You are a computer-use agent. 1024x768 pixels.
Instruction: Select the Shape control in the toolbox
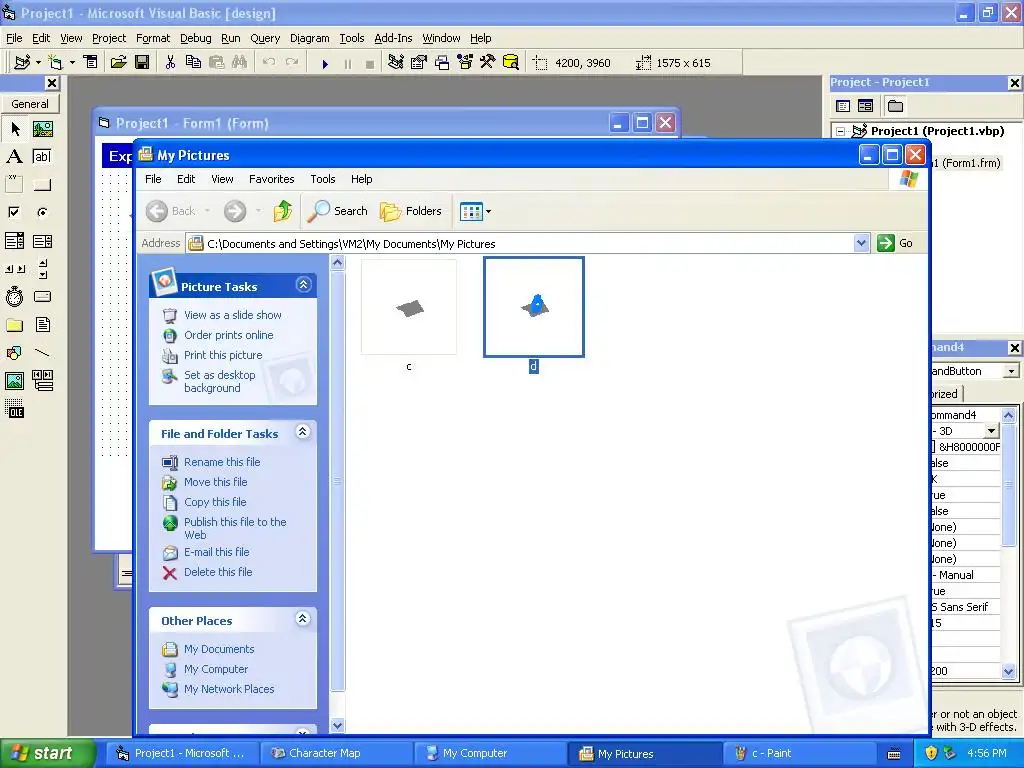14,353
